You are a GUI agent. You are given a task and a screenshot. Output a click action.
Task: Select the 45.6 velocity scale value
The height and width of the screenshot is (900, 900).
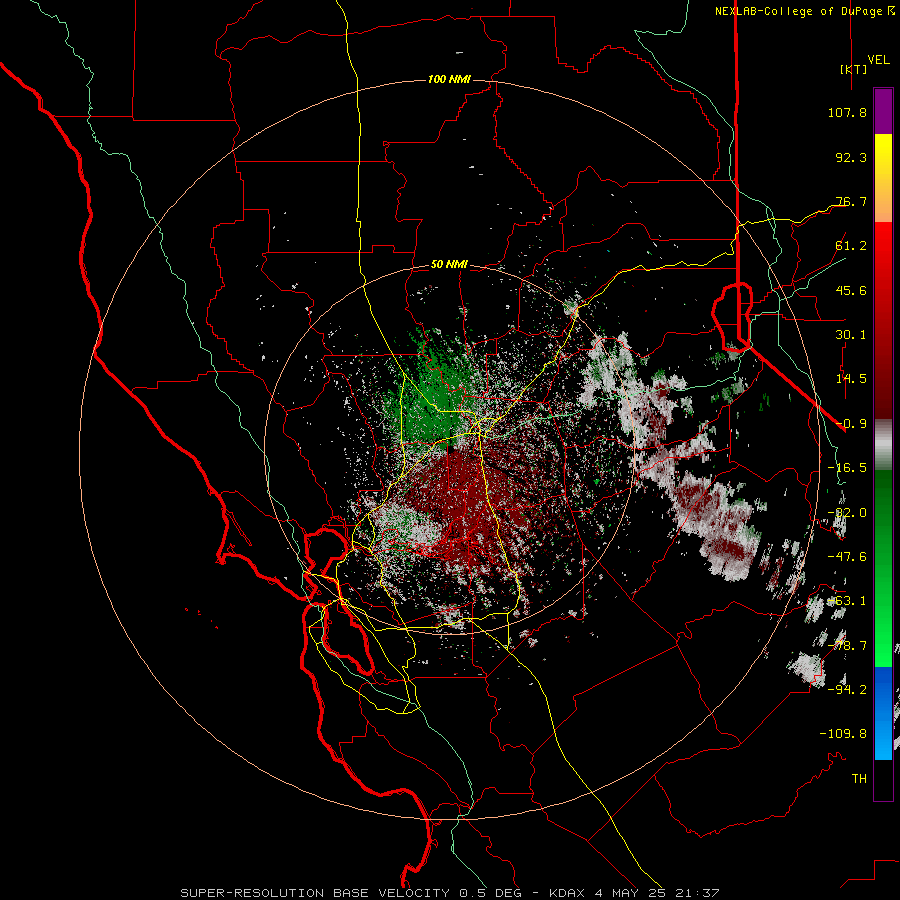click(851, 290)
